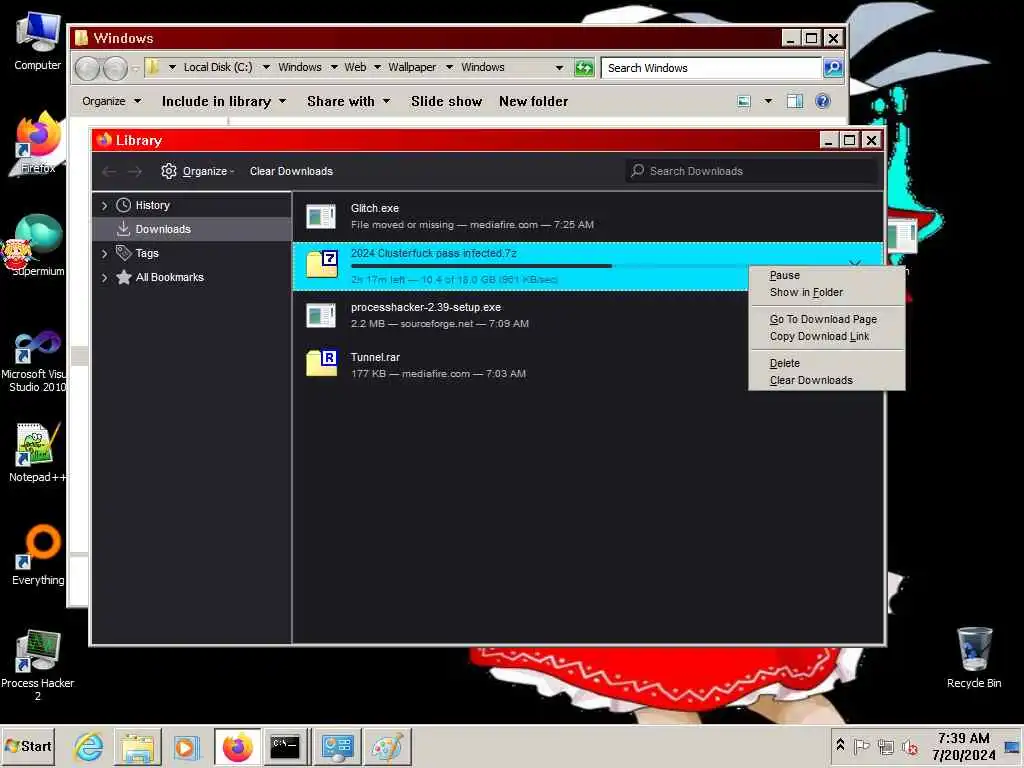Open Windows Media Player taskbar icon

186,747
